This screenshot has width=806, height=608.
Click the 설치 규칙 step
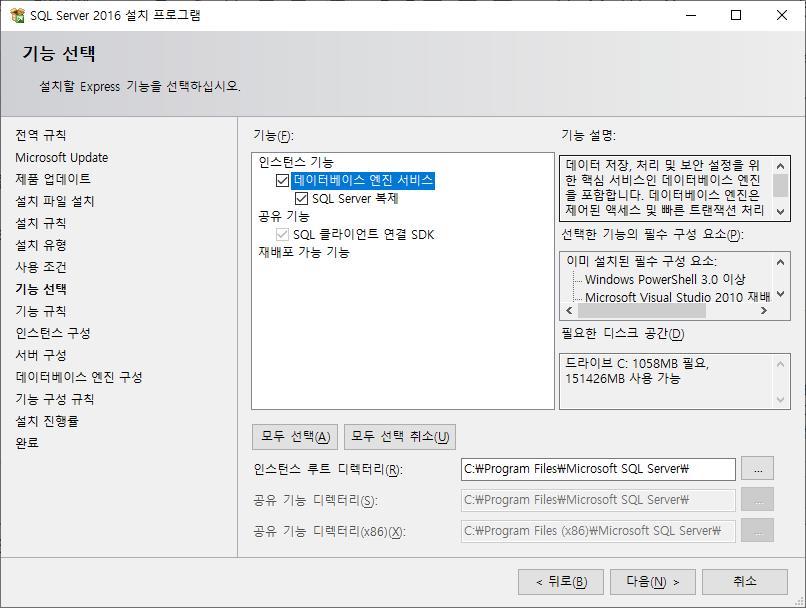[41, 223]
